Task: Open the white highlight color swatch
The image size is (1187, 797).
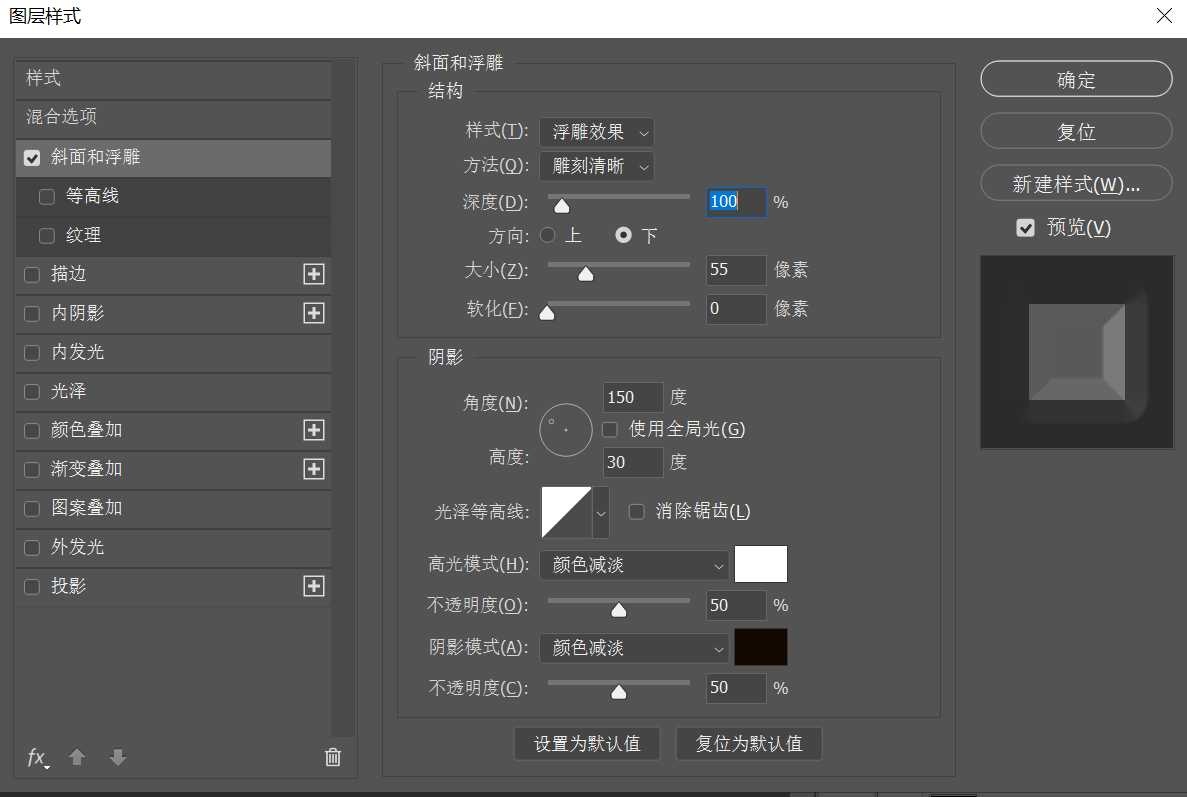Action: 761,565
